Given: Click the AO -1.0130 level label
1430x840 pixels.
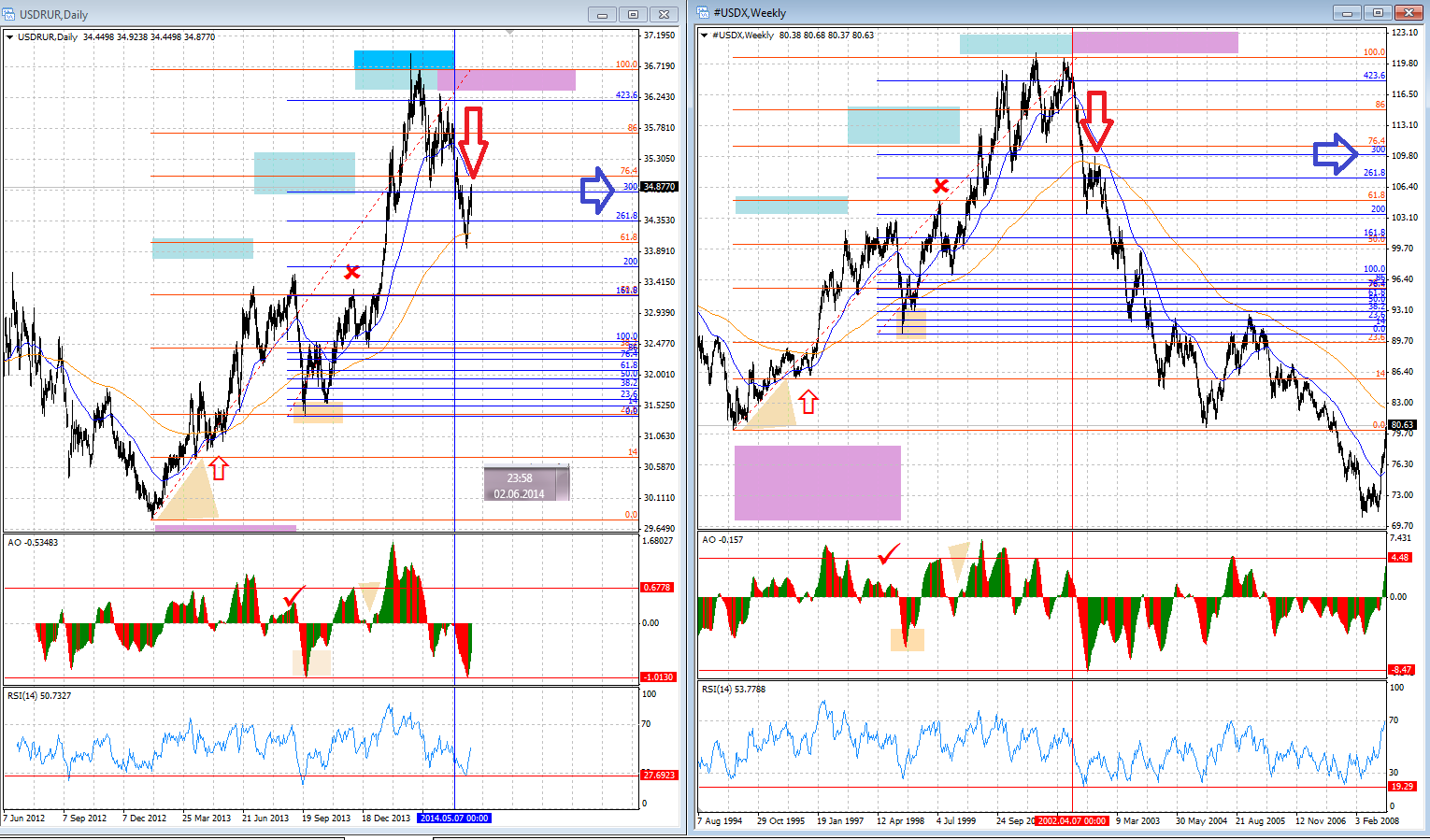Looking at the screenshot, I should tap(658, 677).
